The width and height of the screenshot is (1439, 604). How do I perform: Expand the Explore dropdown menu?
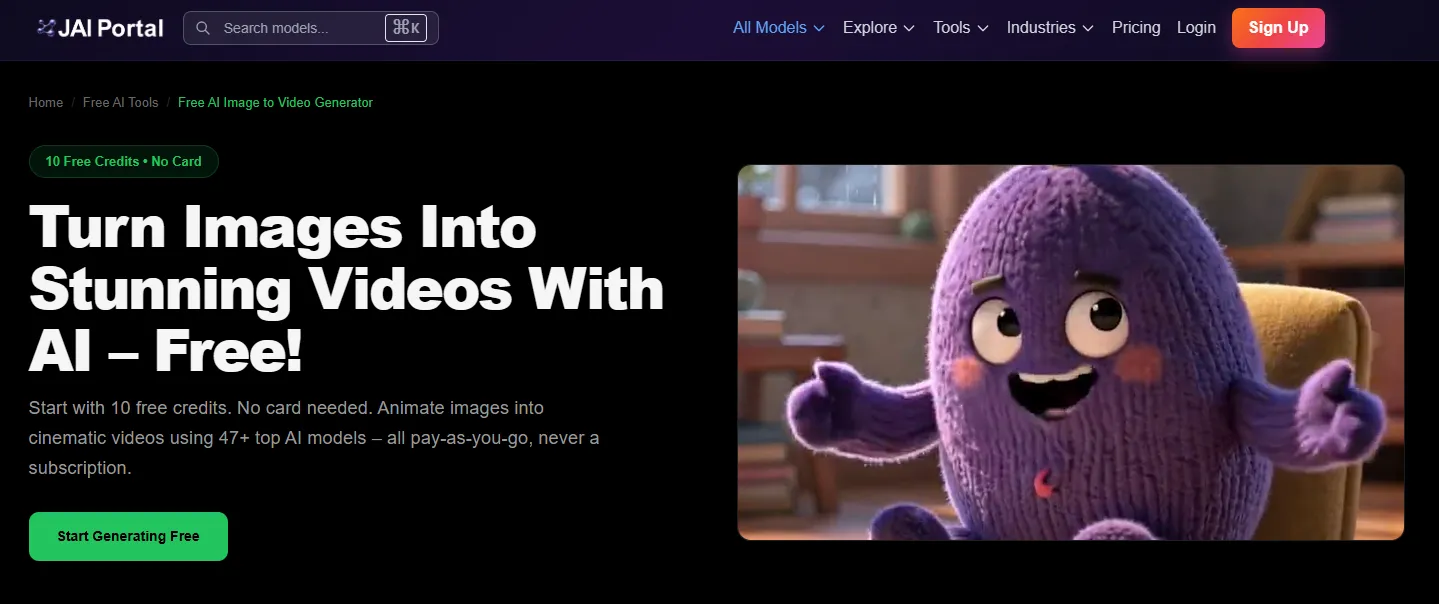tap(878, 28)
